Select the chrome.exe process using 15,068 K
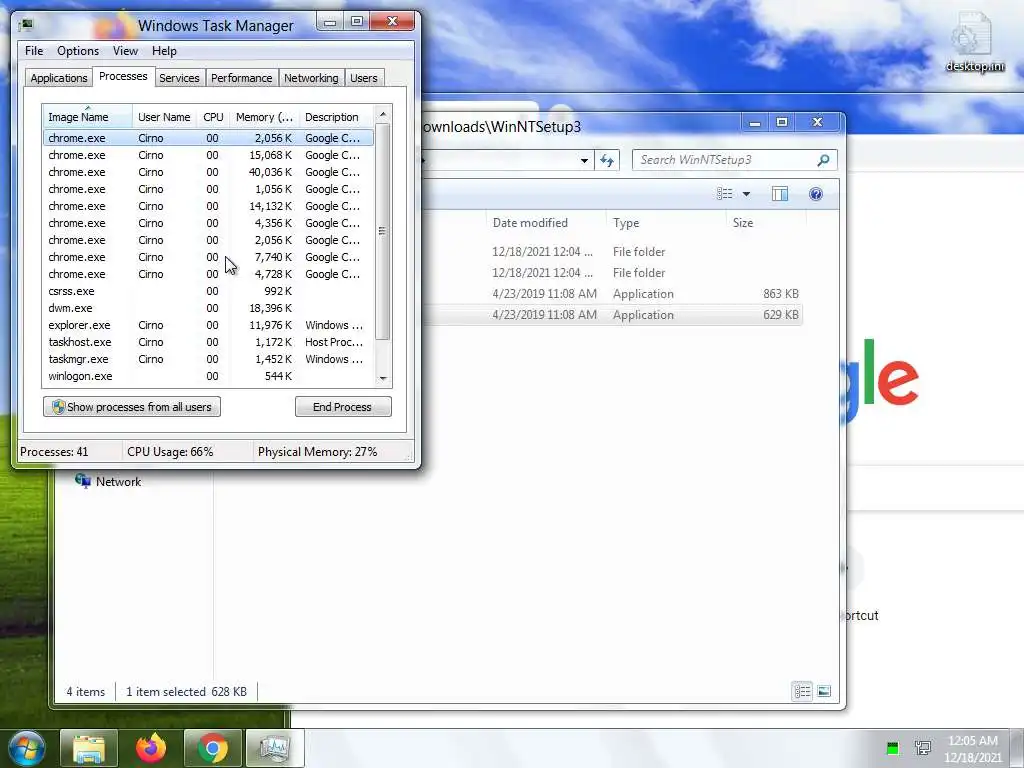The height and width of the screenshot is (768, 1024). click(x=208, y=155)
